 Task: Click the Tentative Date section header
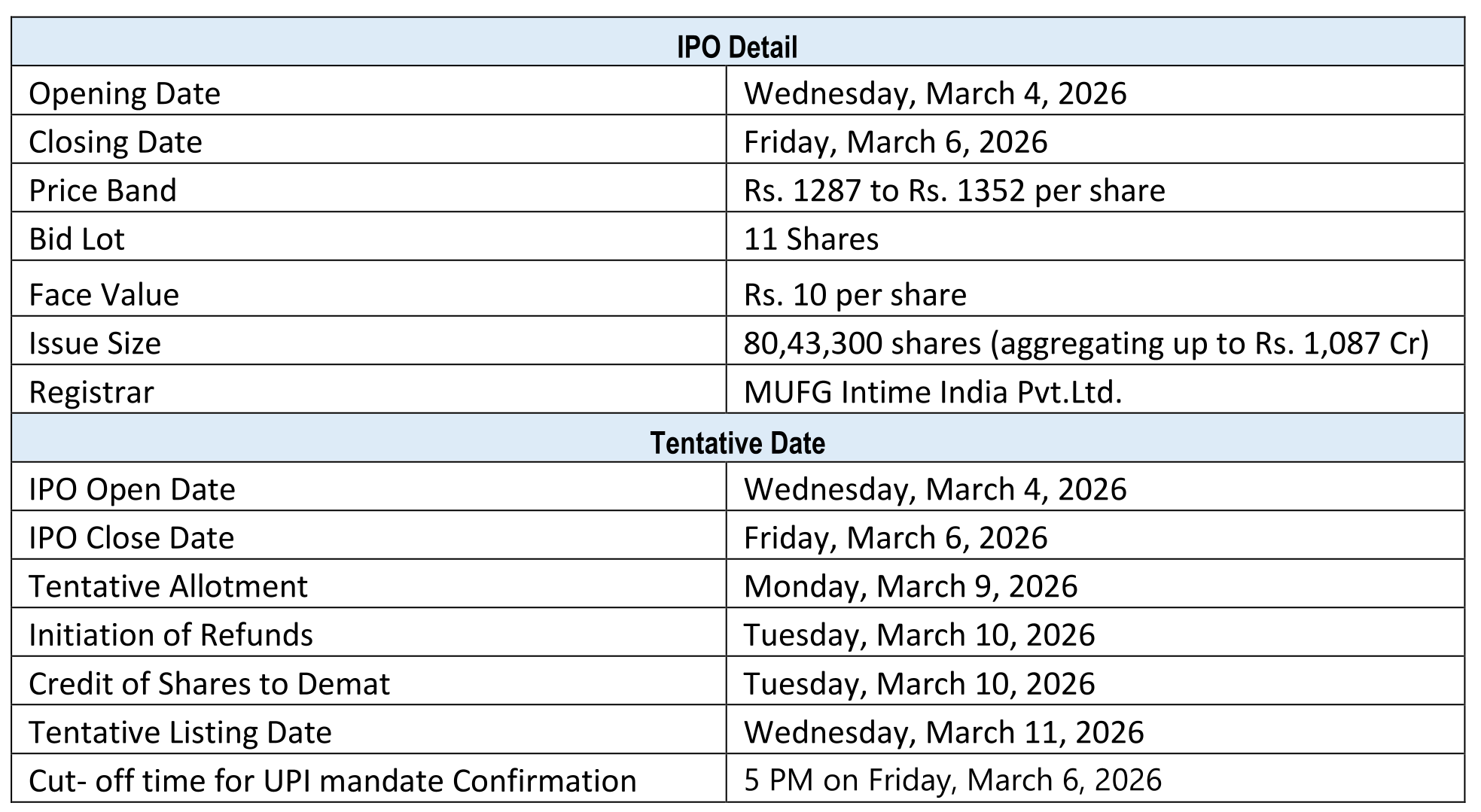(x=736, y=442)
